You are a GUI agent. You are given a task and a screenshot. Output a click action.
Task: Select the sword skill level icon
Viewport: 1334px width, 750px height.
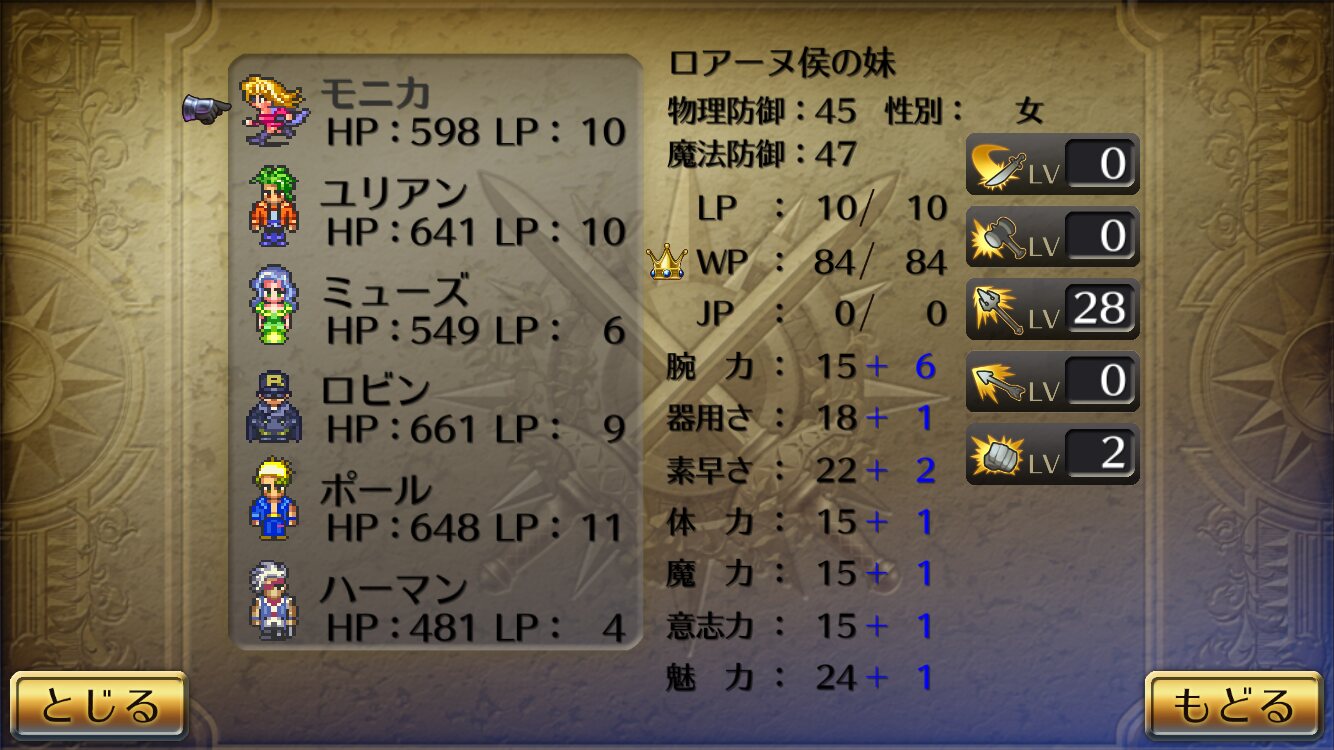point(1052,164)
